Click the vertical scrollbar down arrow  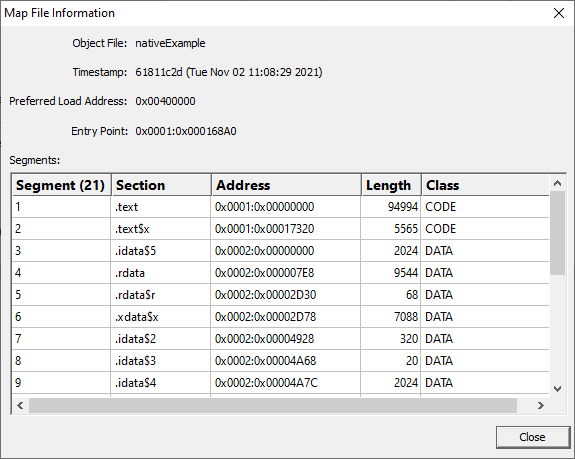click(x=557, y=389)
